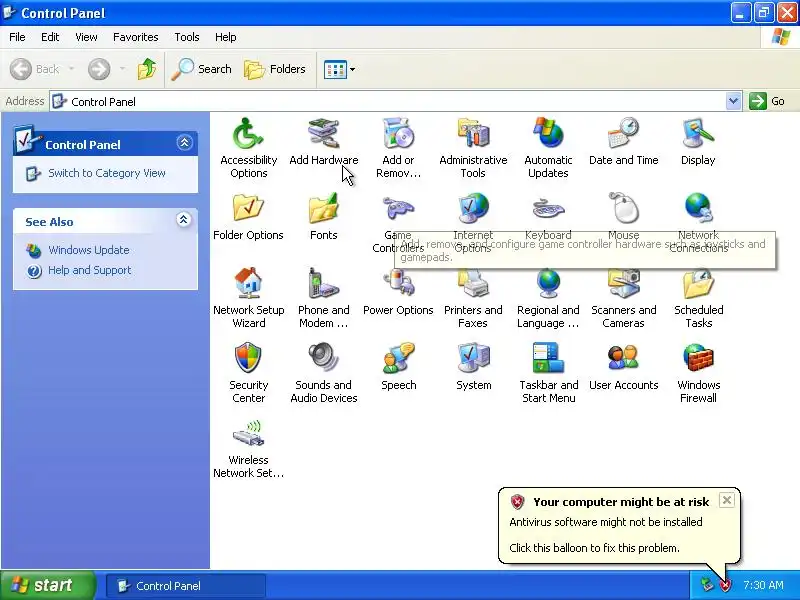Open Sounds and Audio Devices icon
The height and width of the screenshot is (600, 800).
coord(323,359)
